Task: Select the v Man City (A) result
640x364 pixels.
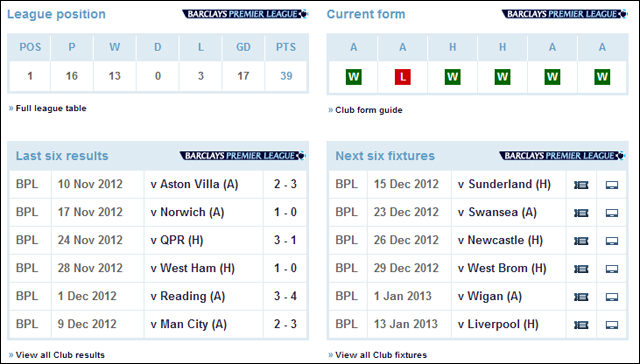Action: tap(189, 324)
